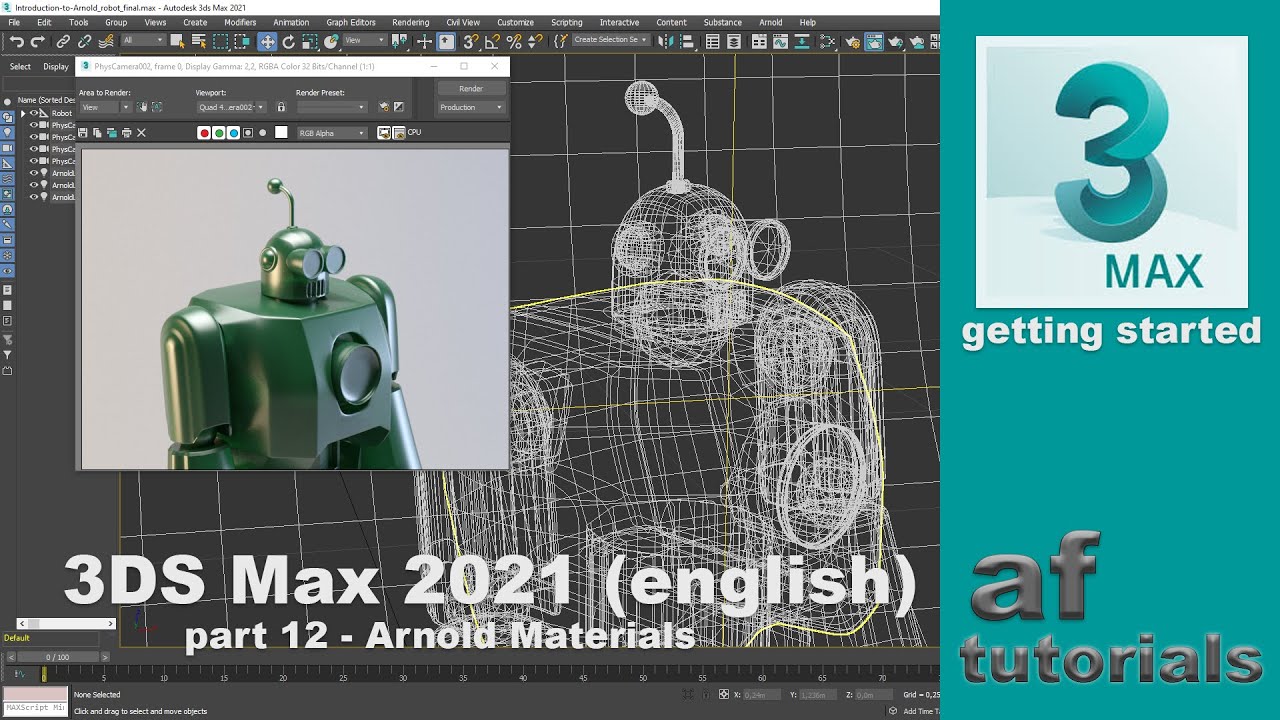Click the Use Pivot Point Center icon

[x=399, y=41]
